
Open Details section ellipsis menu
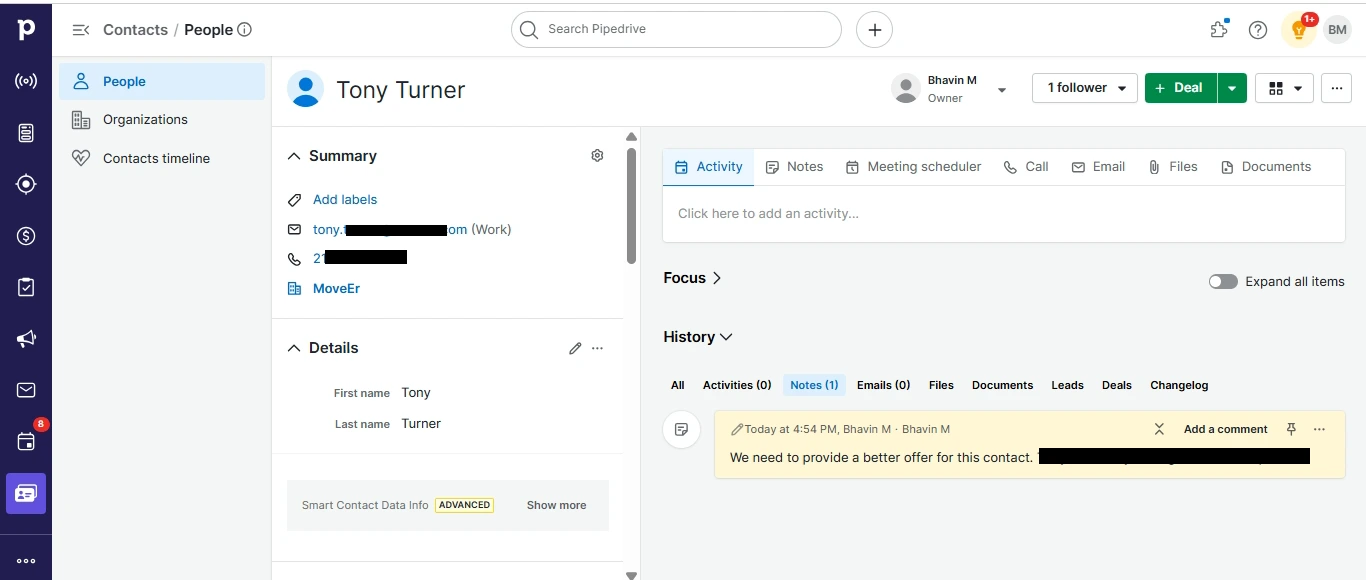598,348
